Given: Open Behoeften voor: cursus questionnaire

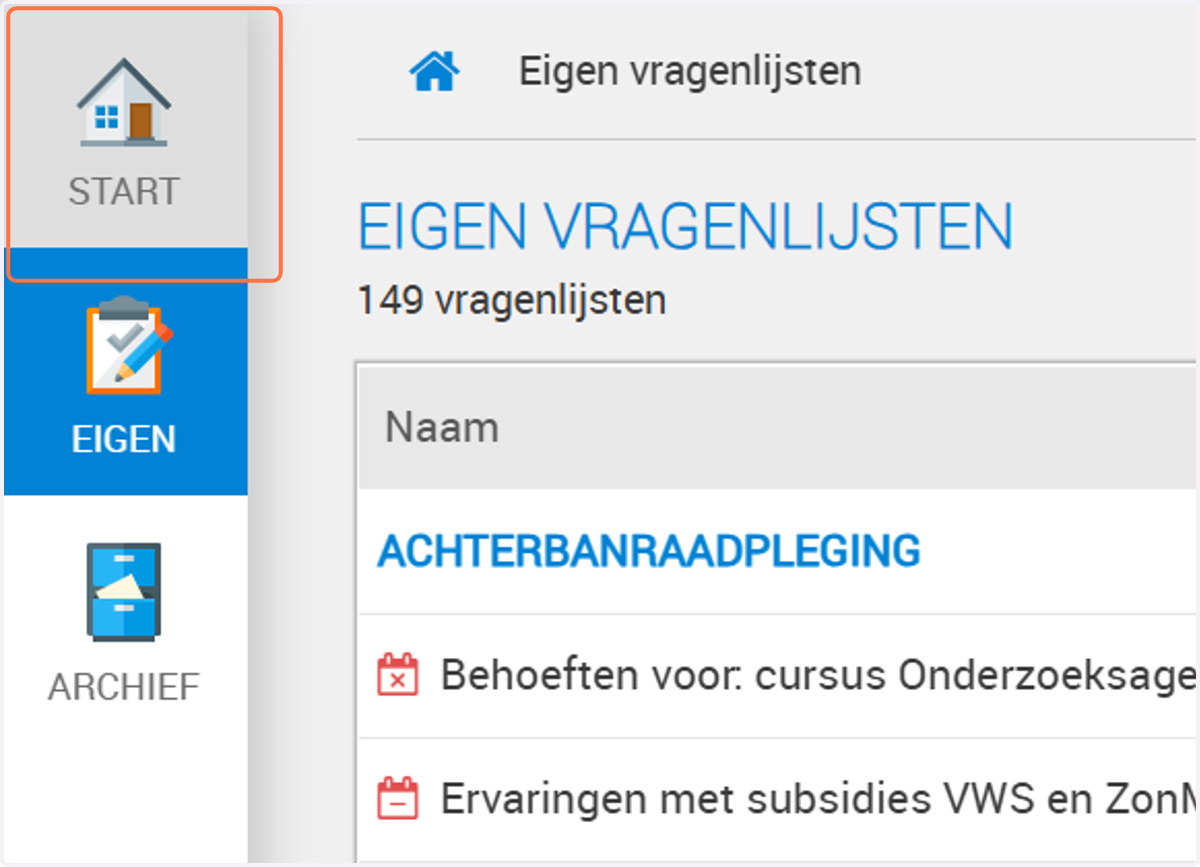Looking at the screenshot, I should [x=818, y=676].
